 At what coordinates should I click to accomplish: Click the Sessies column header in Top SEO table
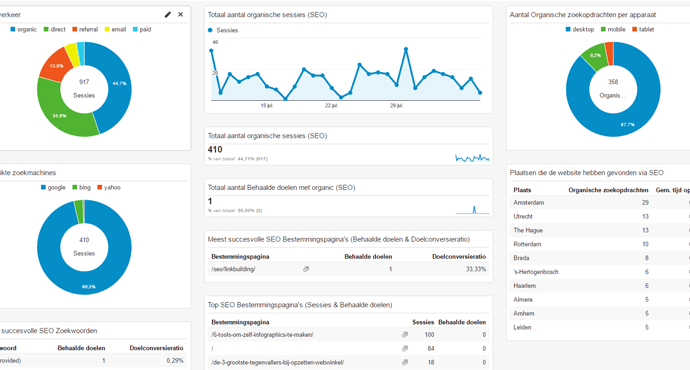(x=423, y=322)
